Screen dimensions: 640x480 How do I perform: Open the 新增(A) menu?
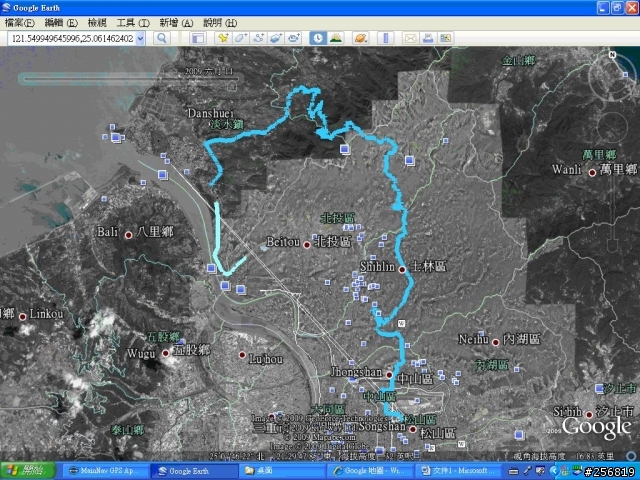(176, 23)
